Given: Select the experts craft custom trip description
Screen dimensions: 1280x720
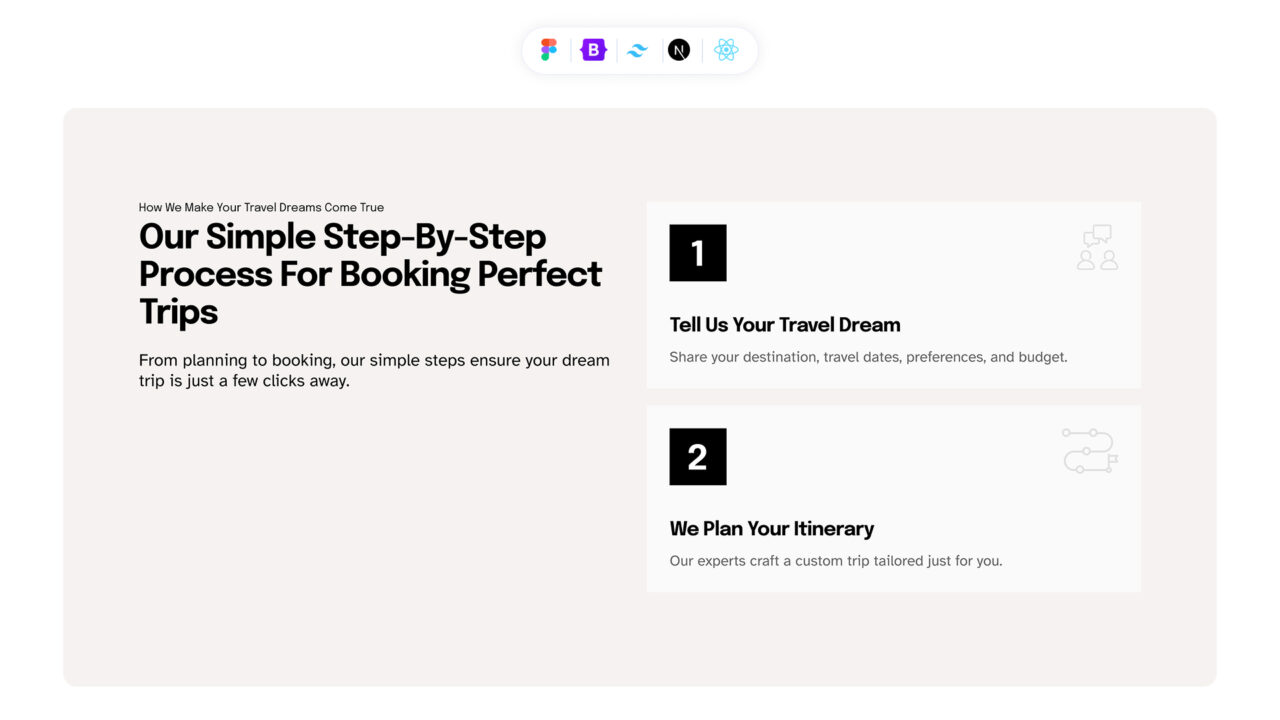Looking at the screenshot, I should 836,560.
